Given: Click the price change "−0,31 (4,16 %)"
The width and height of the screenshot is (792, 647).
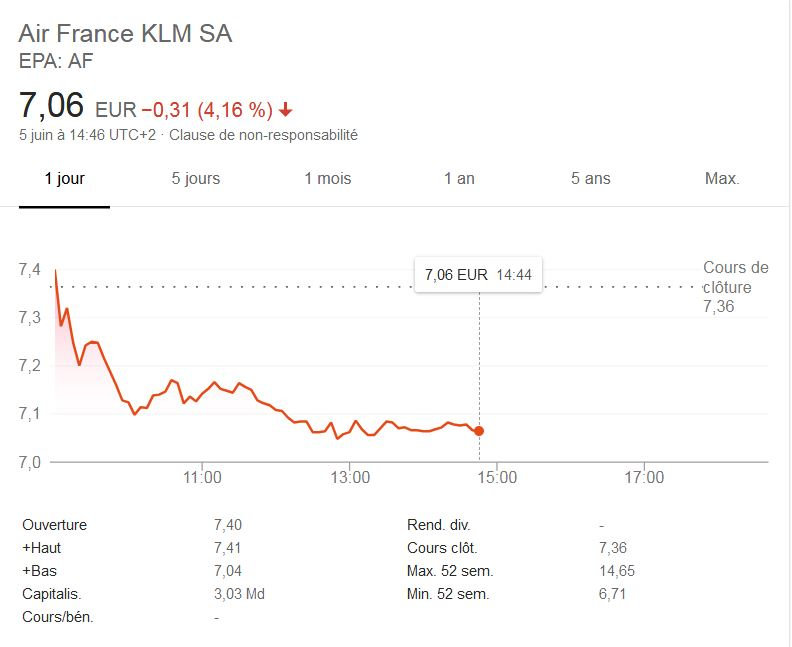Looking at the screenshot, I should (x=207, y=109).
